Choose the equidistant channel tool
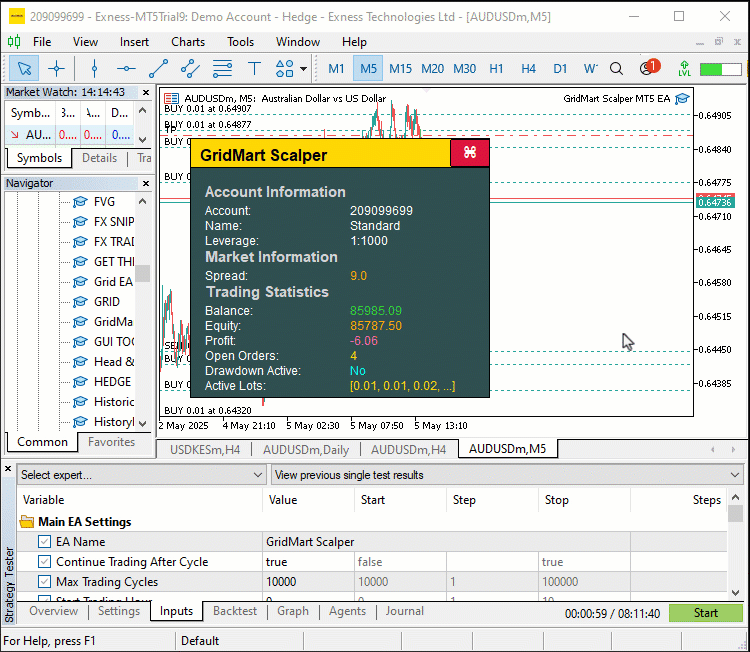The height and width of the screenshot is (652, 750). pyautogui.click(x=190, y=69)
